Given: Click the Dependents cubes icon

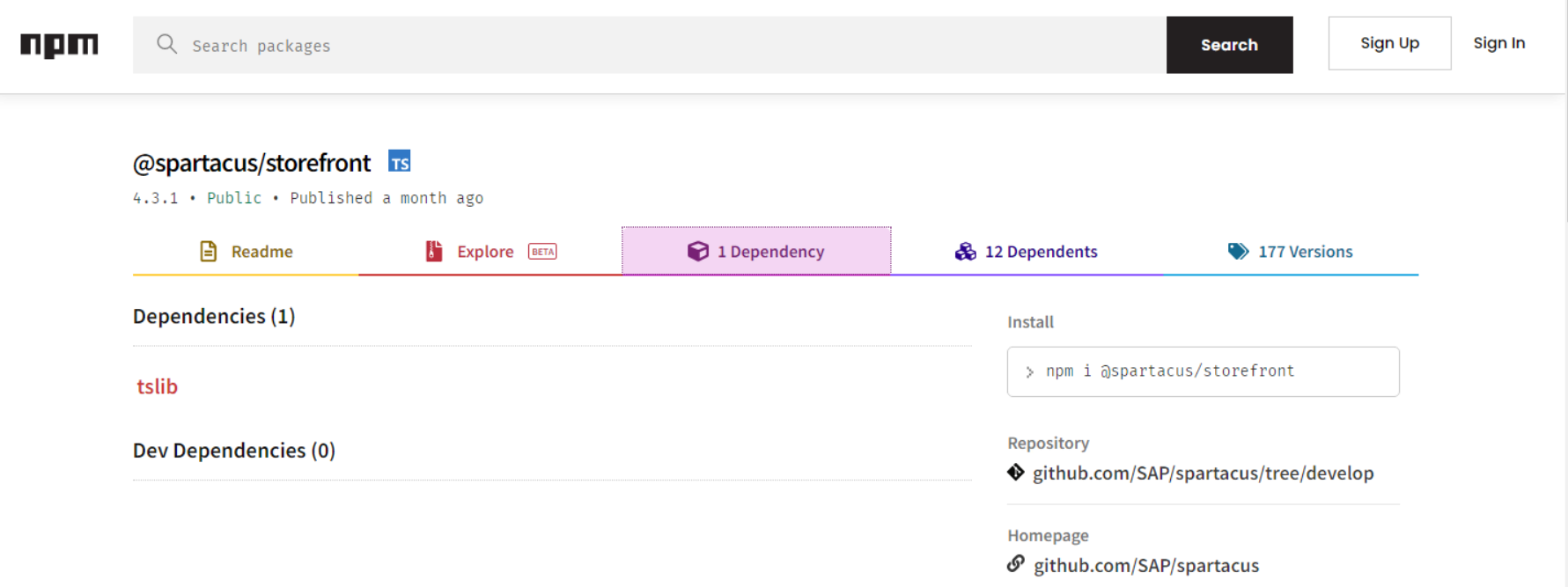Looking at the screenshot, I should click(x=965, y=252).
